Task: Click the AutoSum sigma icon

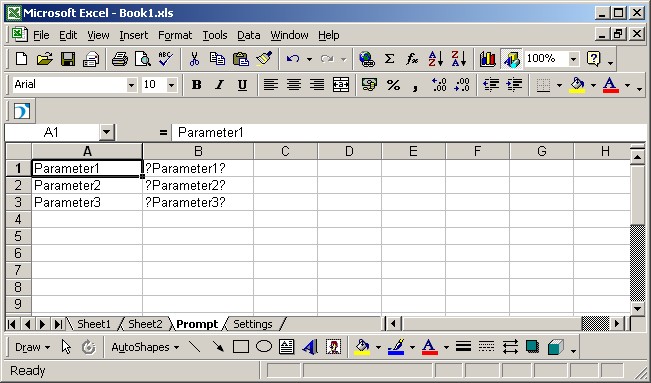Action: [389, 59]
